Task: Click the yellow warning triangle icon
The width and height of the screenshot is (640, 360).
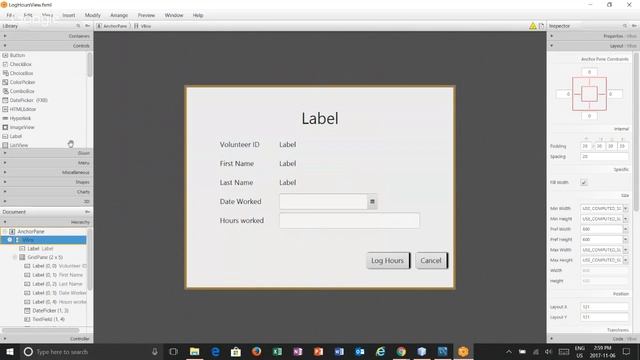Action: point(533,26)
